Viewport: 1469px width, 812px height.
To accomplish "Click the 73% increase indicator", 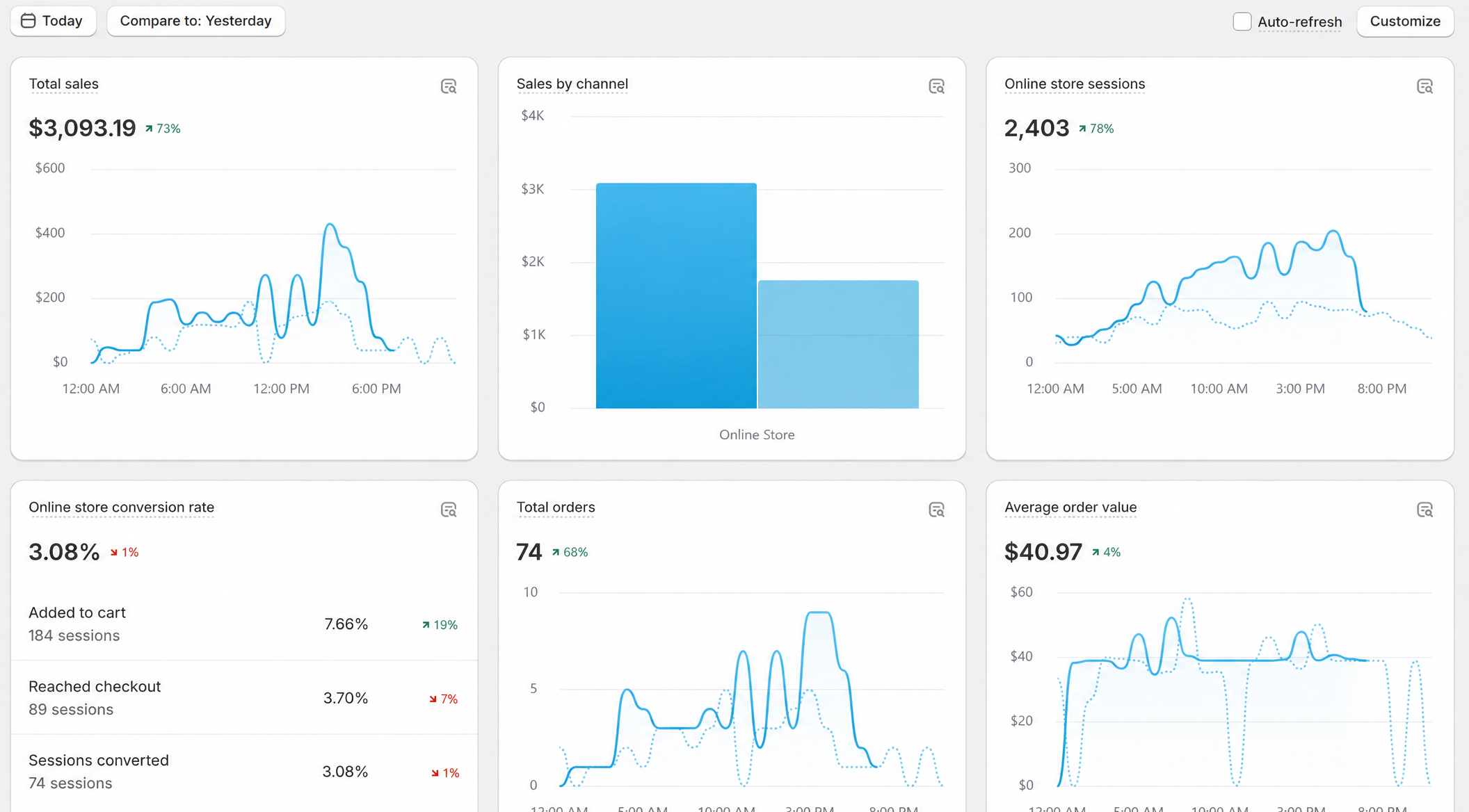I will click(x=163, y=129).
